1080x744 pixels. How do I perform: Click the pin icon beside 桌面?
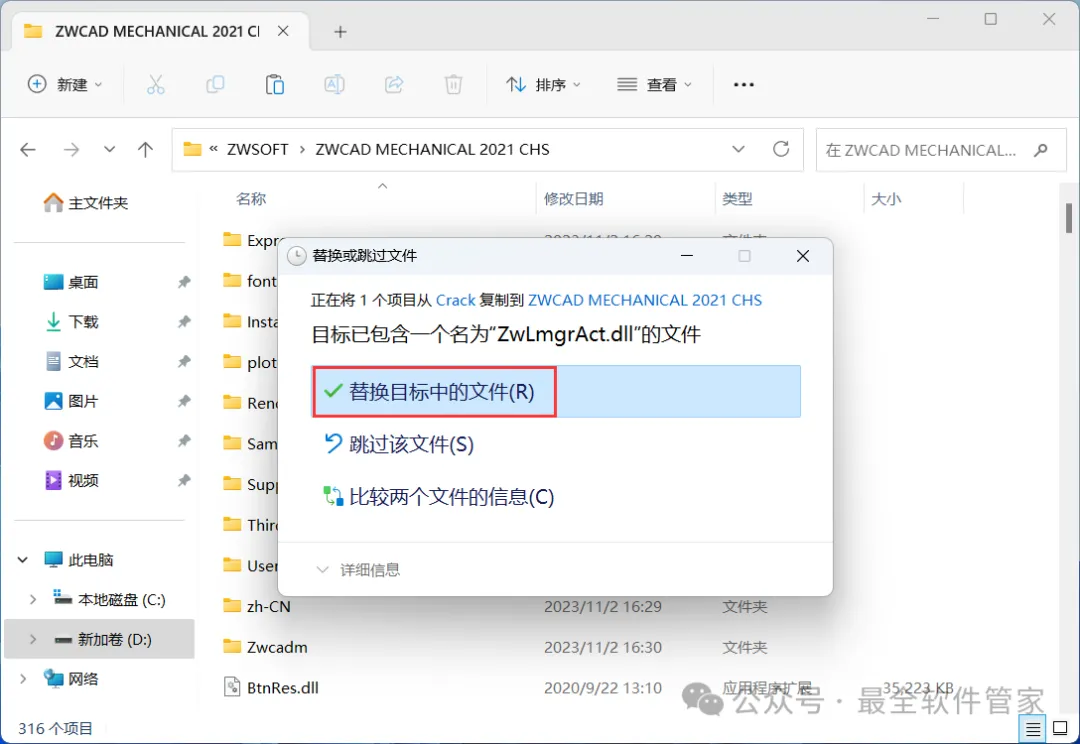click(184, 282)
